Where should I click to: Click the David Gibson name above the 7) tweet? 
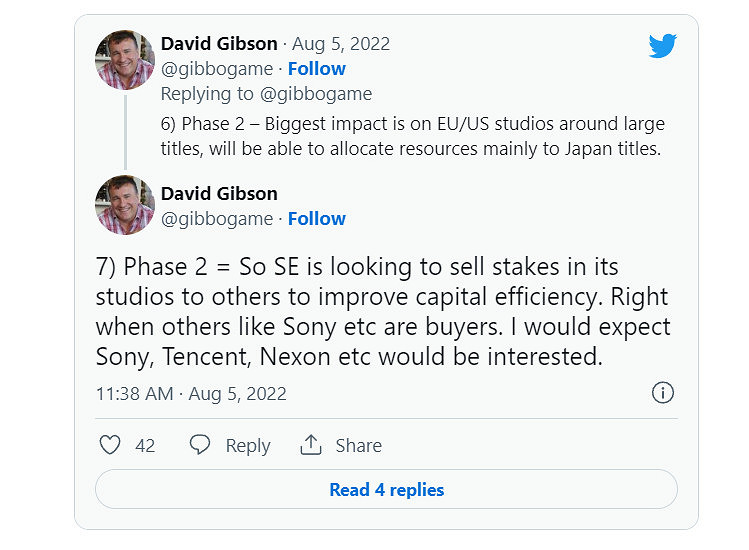tap(219, 194)
